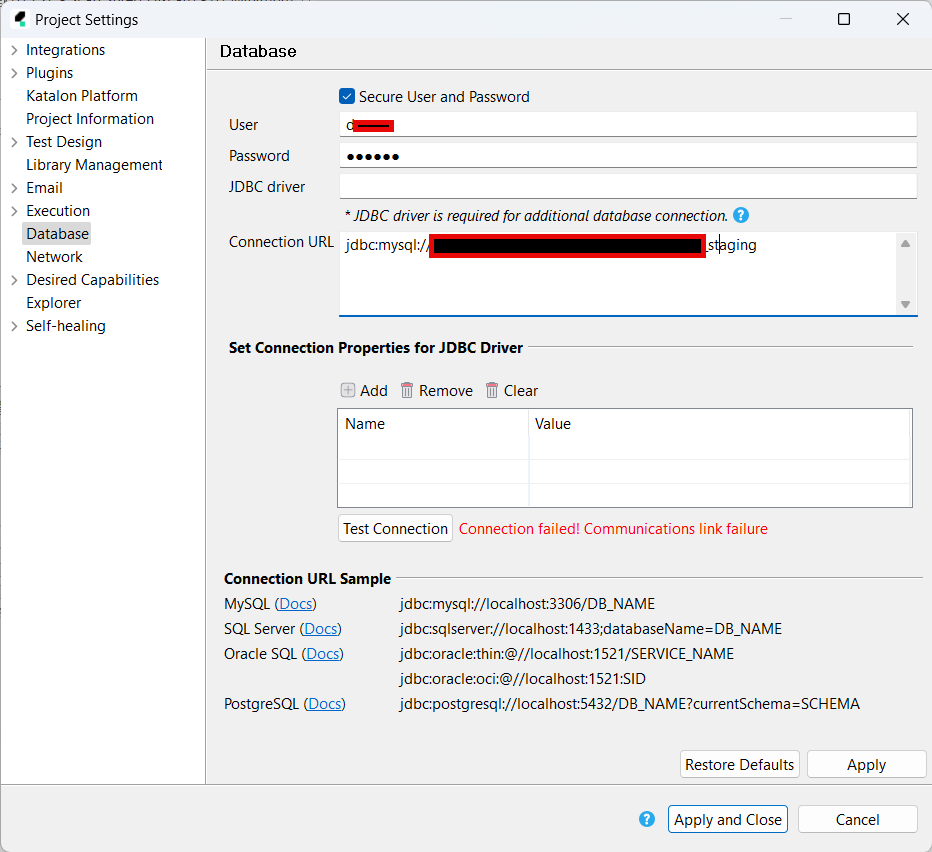
Task: Click Connection URL scrollbar down arrow
Action: pyautogui.click(x=905, y=304)
